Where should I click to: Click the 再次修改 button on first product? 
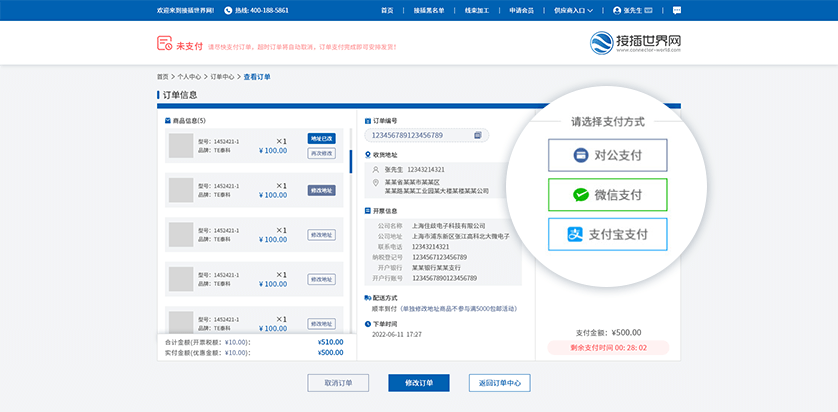[322, 153]
